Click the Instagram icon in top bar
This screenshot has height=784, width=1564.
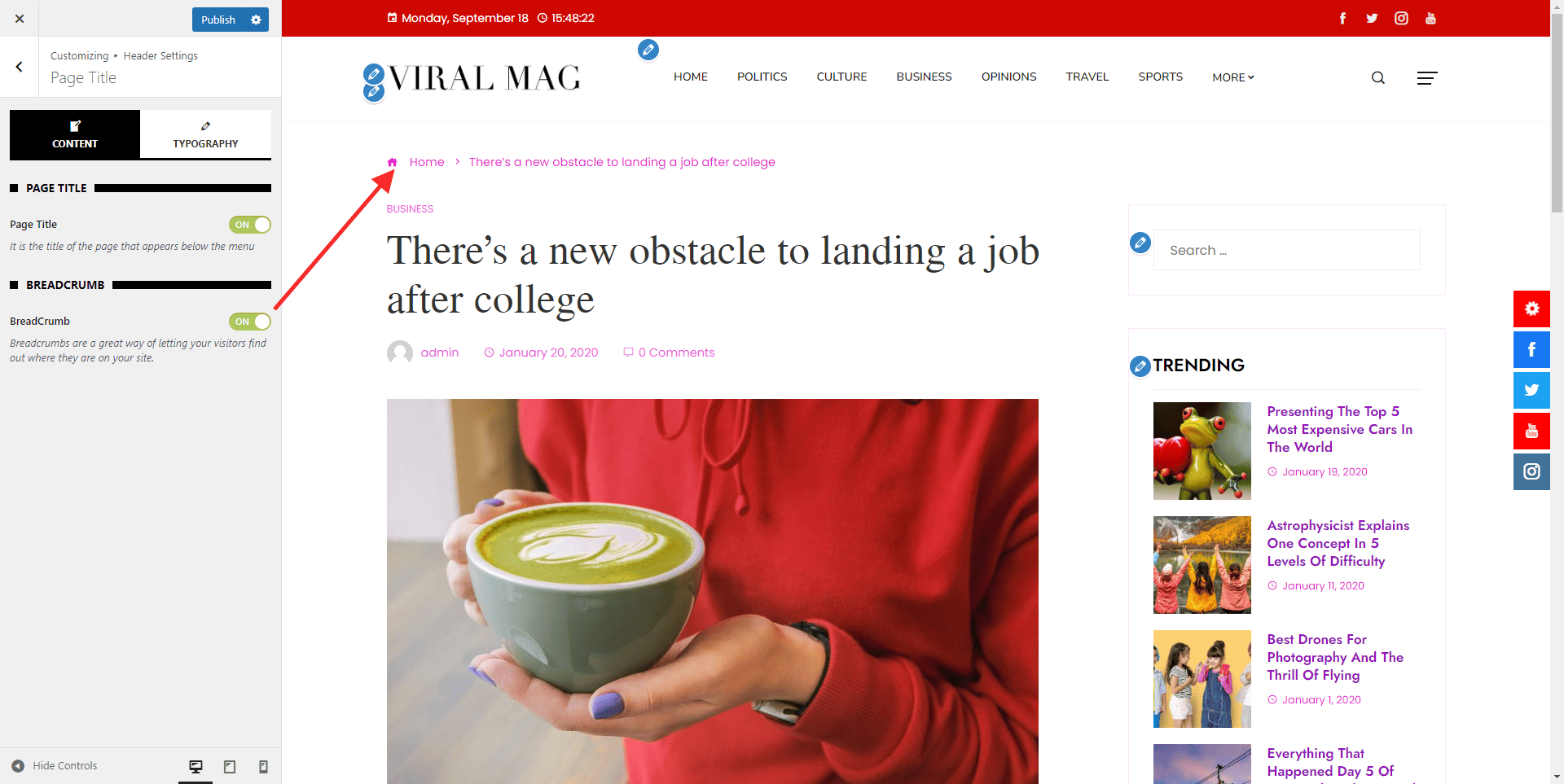[1401, 18]
